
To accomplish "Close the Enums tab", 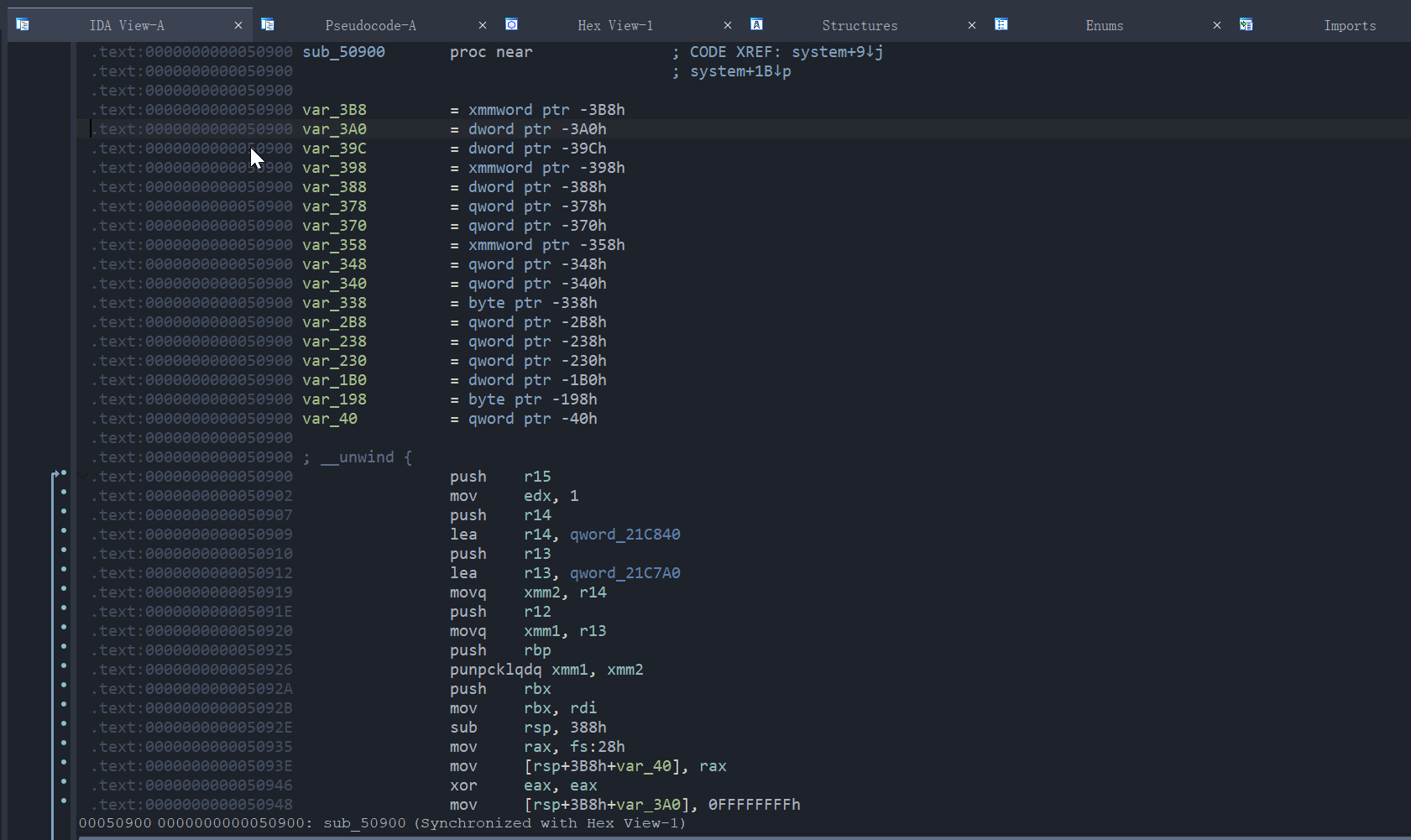I will pos(1217,25).
